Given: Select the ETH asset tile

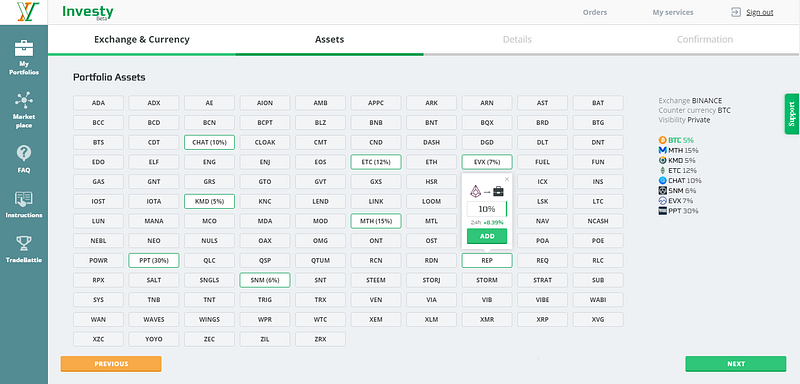Looking at the screenshot, I should click(x=431, y=162).
